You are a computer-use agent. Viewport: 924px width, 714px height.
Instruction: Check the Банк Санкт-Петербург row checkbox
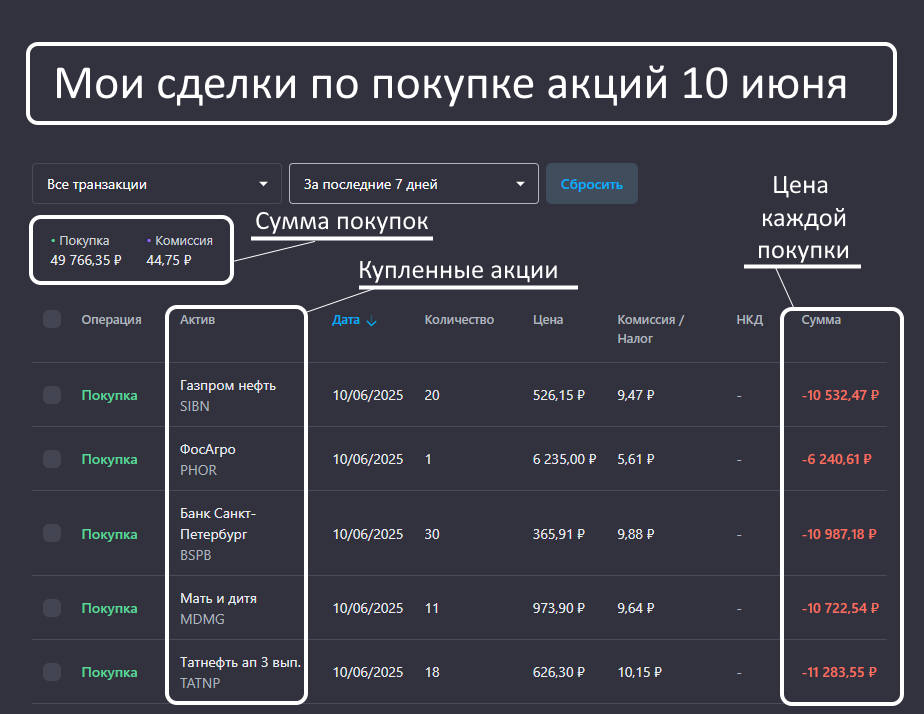[x=52, y=534]
